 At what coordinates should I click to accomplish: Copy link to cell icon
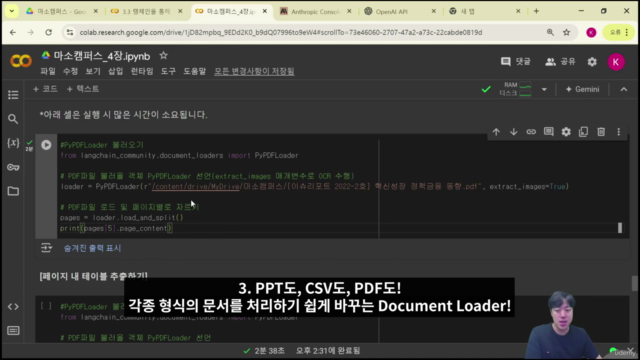(531, 132)
